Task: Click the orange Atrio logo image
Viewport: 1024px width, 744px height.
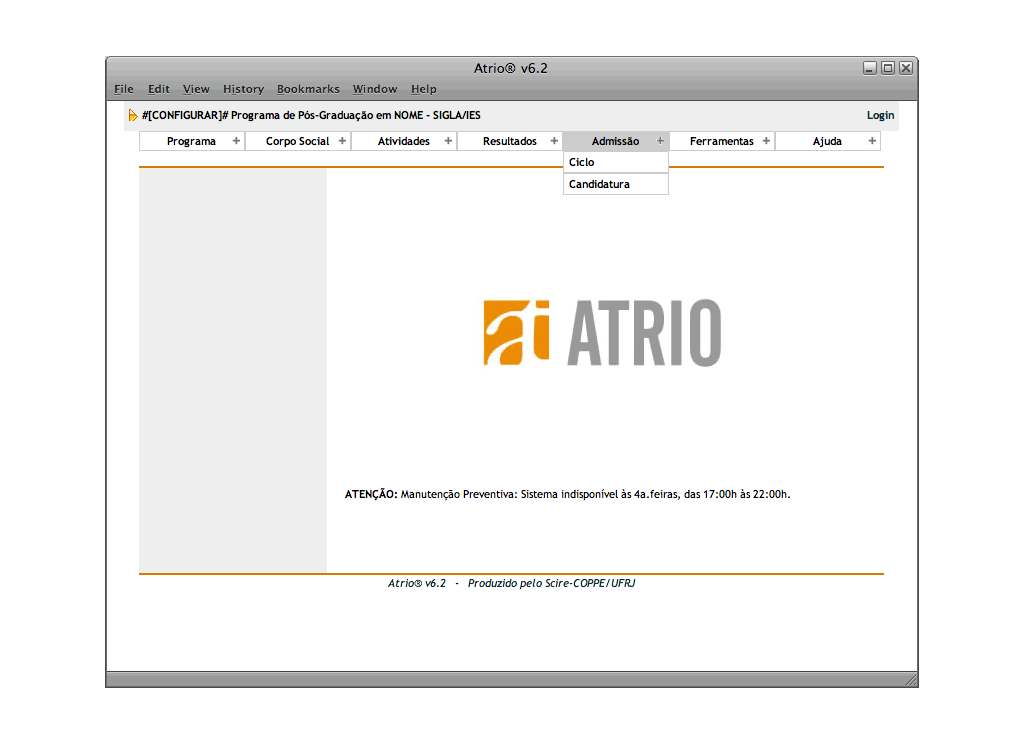Action: pyautogui.click(x=601, y=332)
